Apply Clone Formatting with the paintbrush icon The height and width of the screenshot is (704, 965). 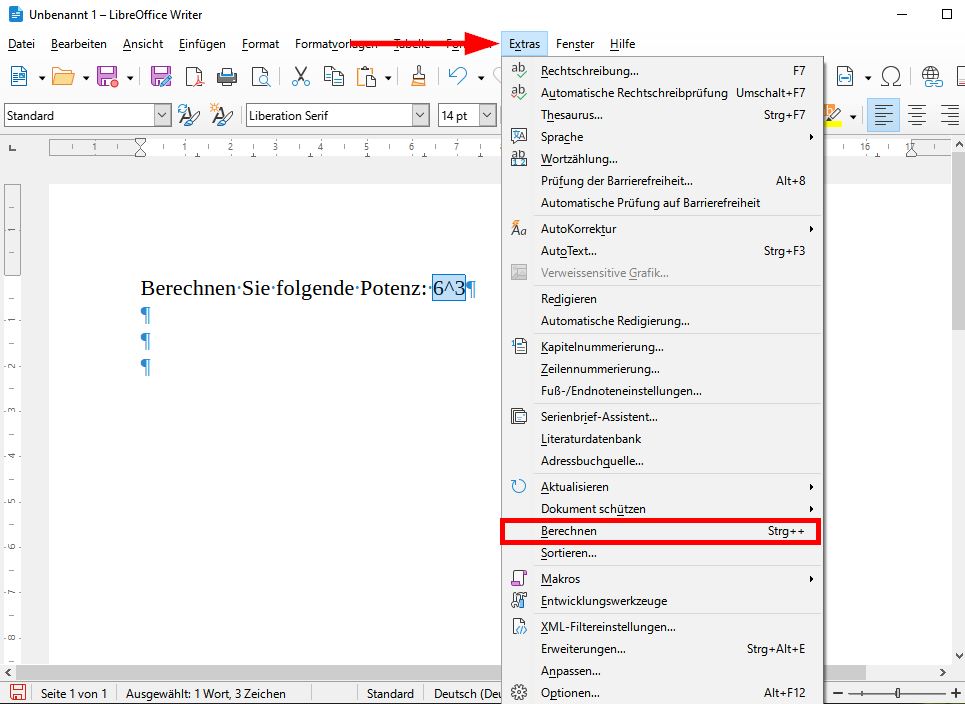pyautogui.click(x=417, y=76)
